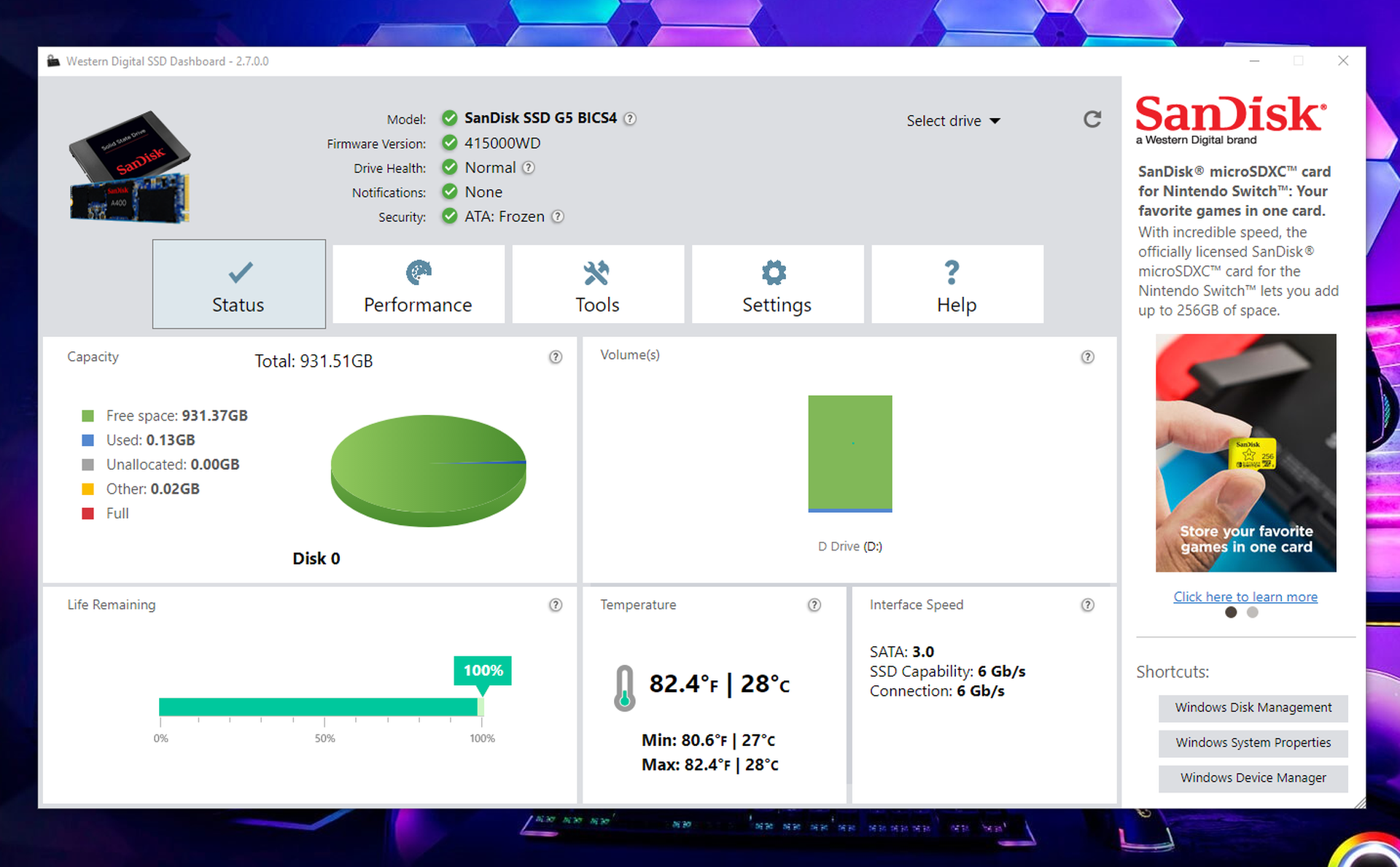Image resolution: width=1400 pixels, height=867 pixels.
Task: Open Life Remaining help icon
Action: (x=556, y=604)
